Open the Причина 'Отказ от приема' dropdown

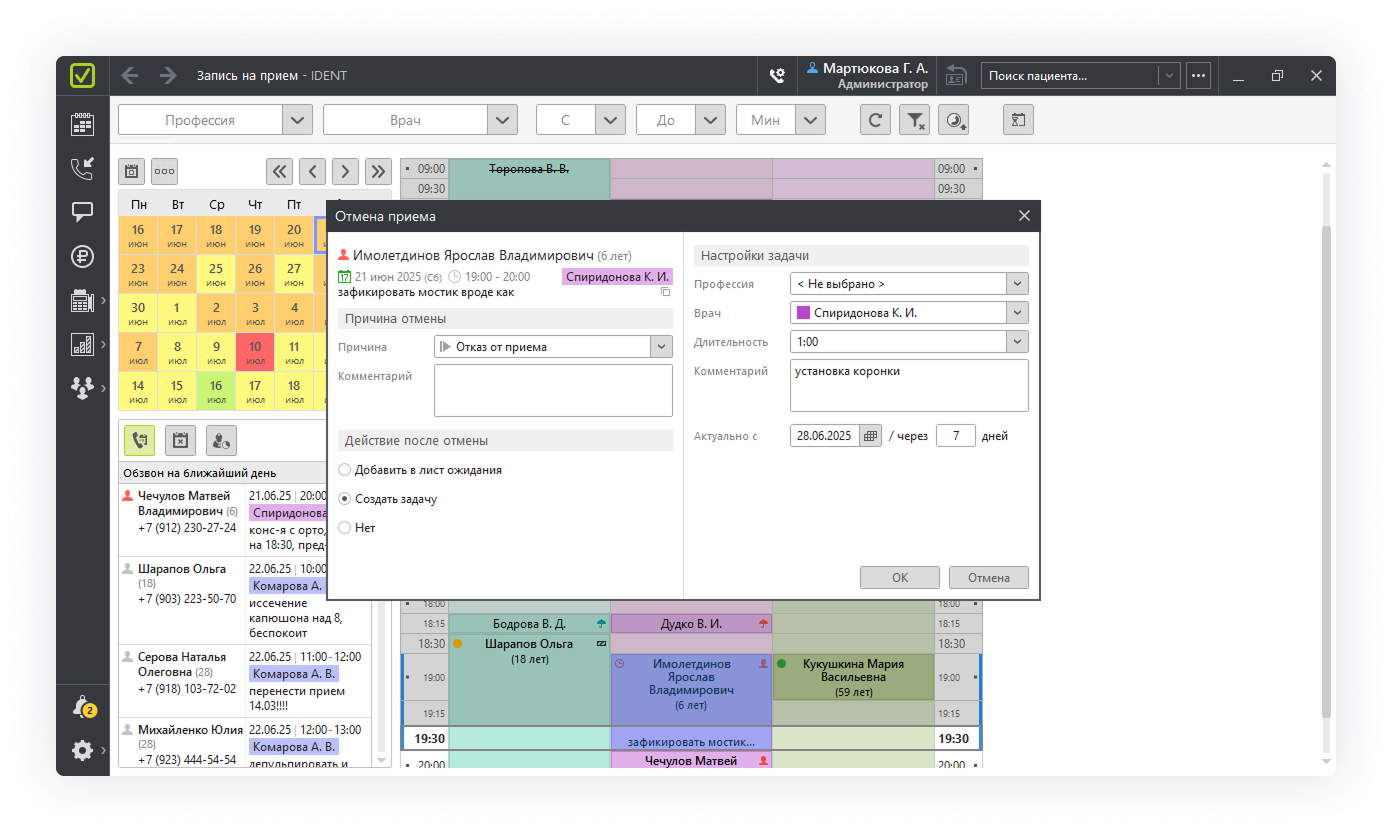click(x=662, y=347)
